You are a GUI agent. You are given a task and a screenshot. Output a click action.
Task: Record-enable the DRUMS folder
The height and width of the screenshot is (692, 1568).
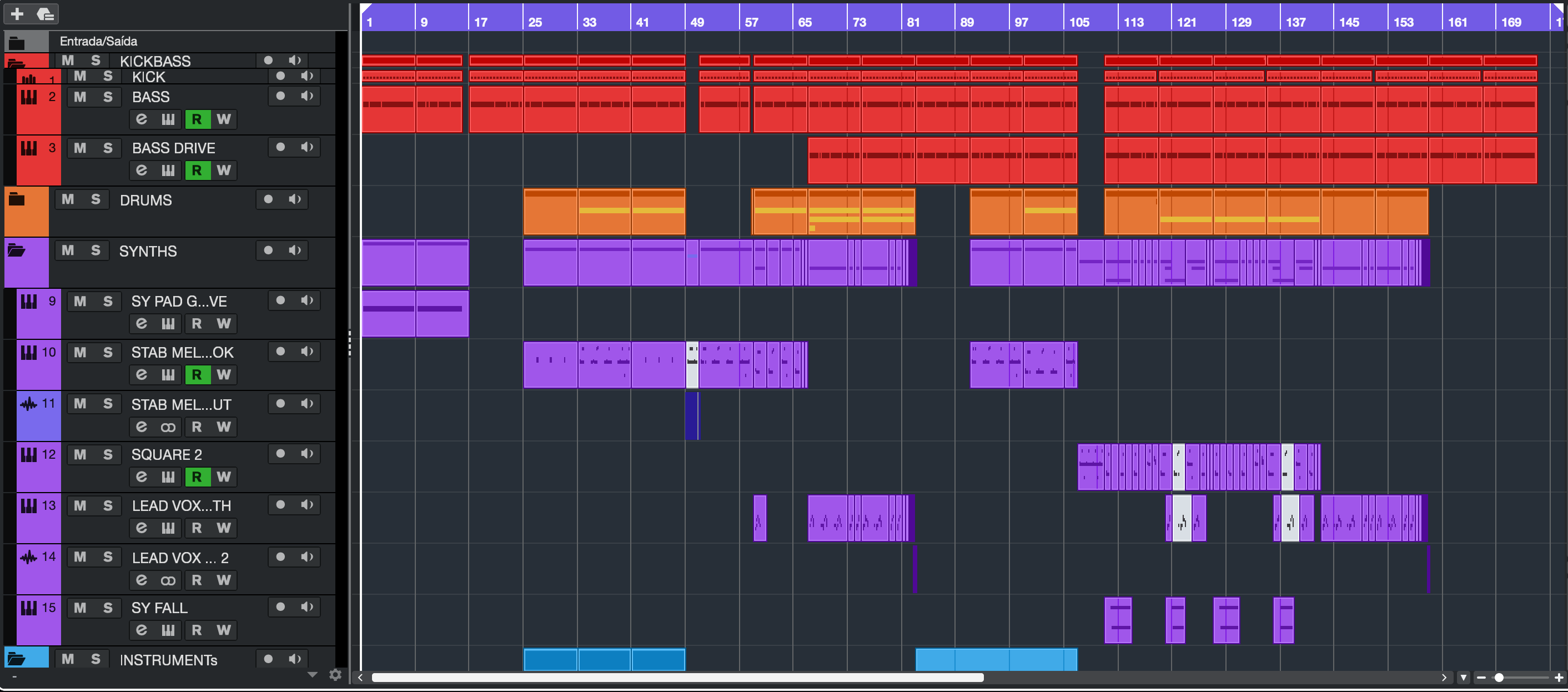[268, 199]
